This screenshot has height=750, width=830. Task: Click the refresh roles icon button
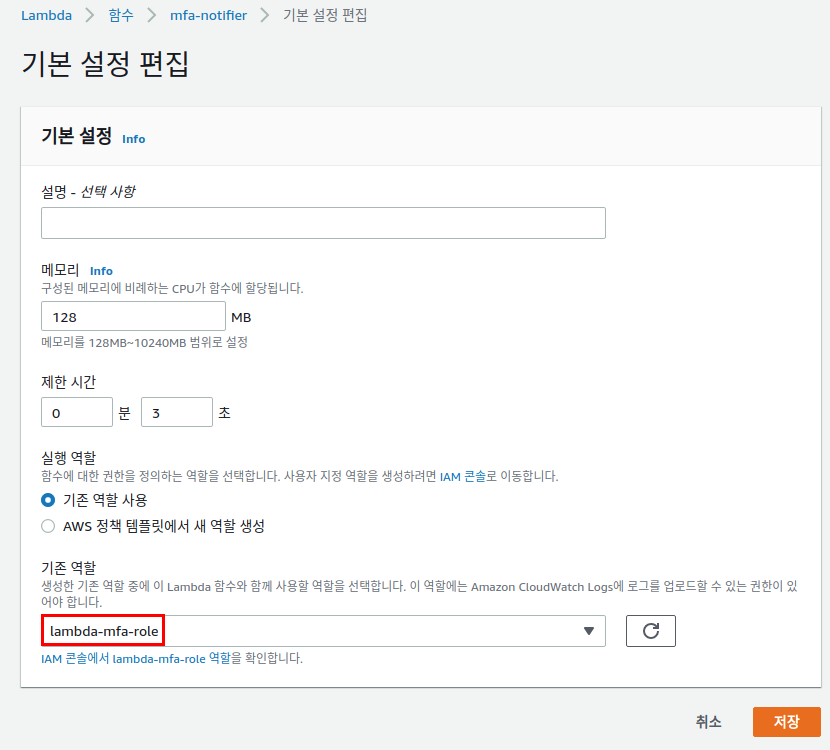click(651, 631)
